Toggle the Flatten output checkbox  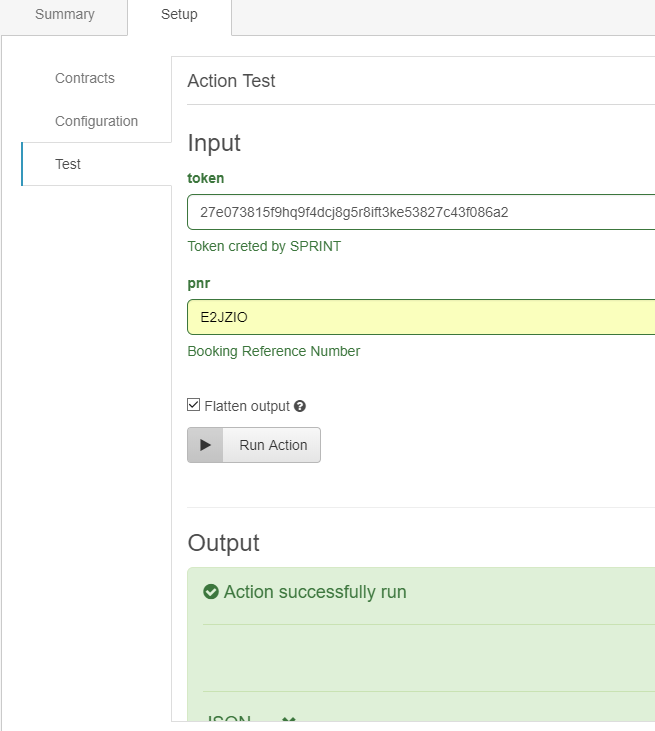pos(193,405)
